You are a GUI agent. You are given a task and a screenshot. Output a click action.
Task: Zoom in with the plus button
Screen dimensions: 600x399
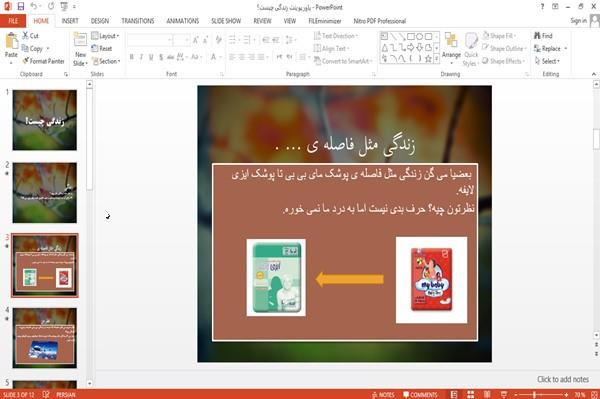point(566,394)
